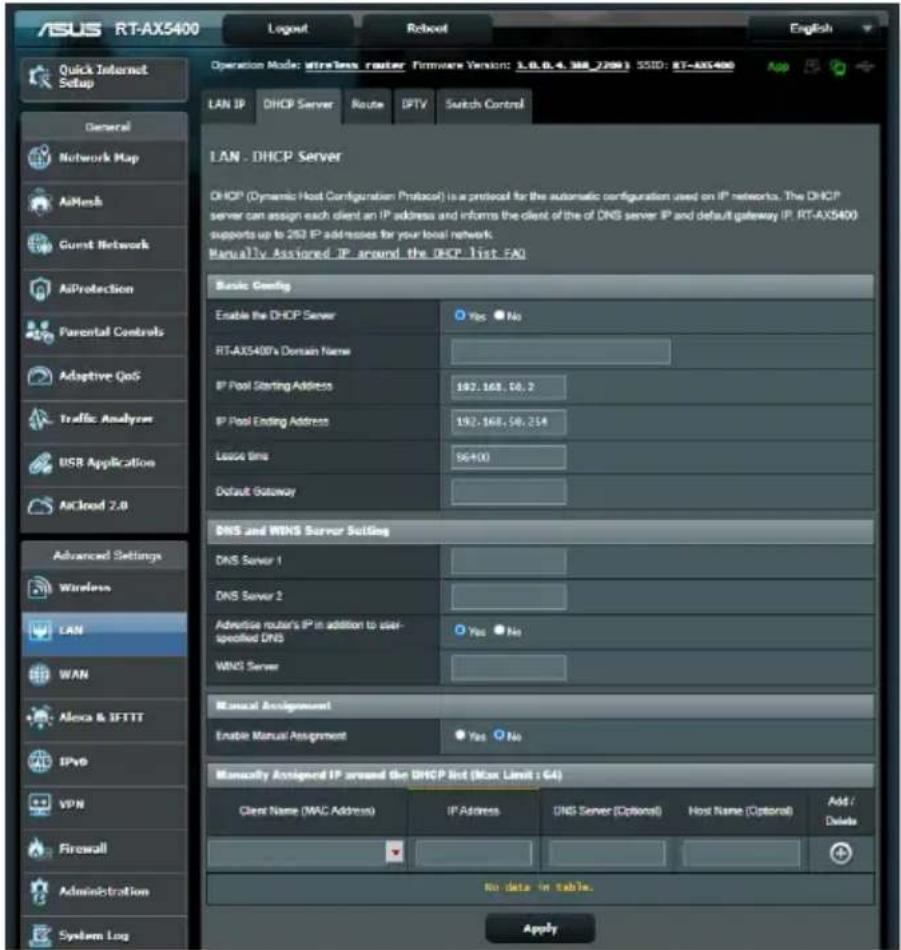Switch to the LAN IP tab

point(227,105)
